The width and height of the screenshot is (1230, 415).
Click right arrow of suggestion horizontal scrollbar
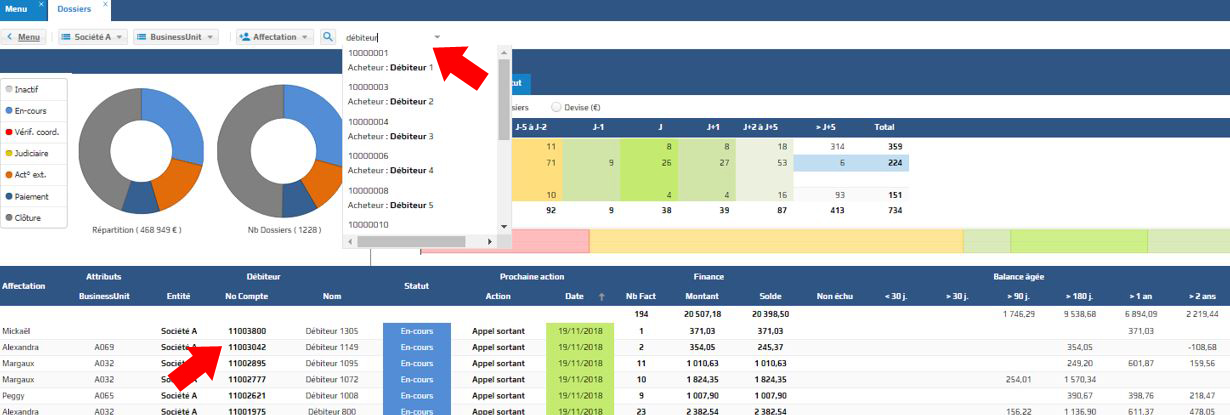click(x=488, y=241)
